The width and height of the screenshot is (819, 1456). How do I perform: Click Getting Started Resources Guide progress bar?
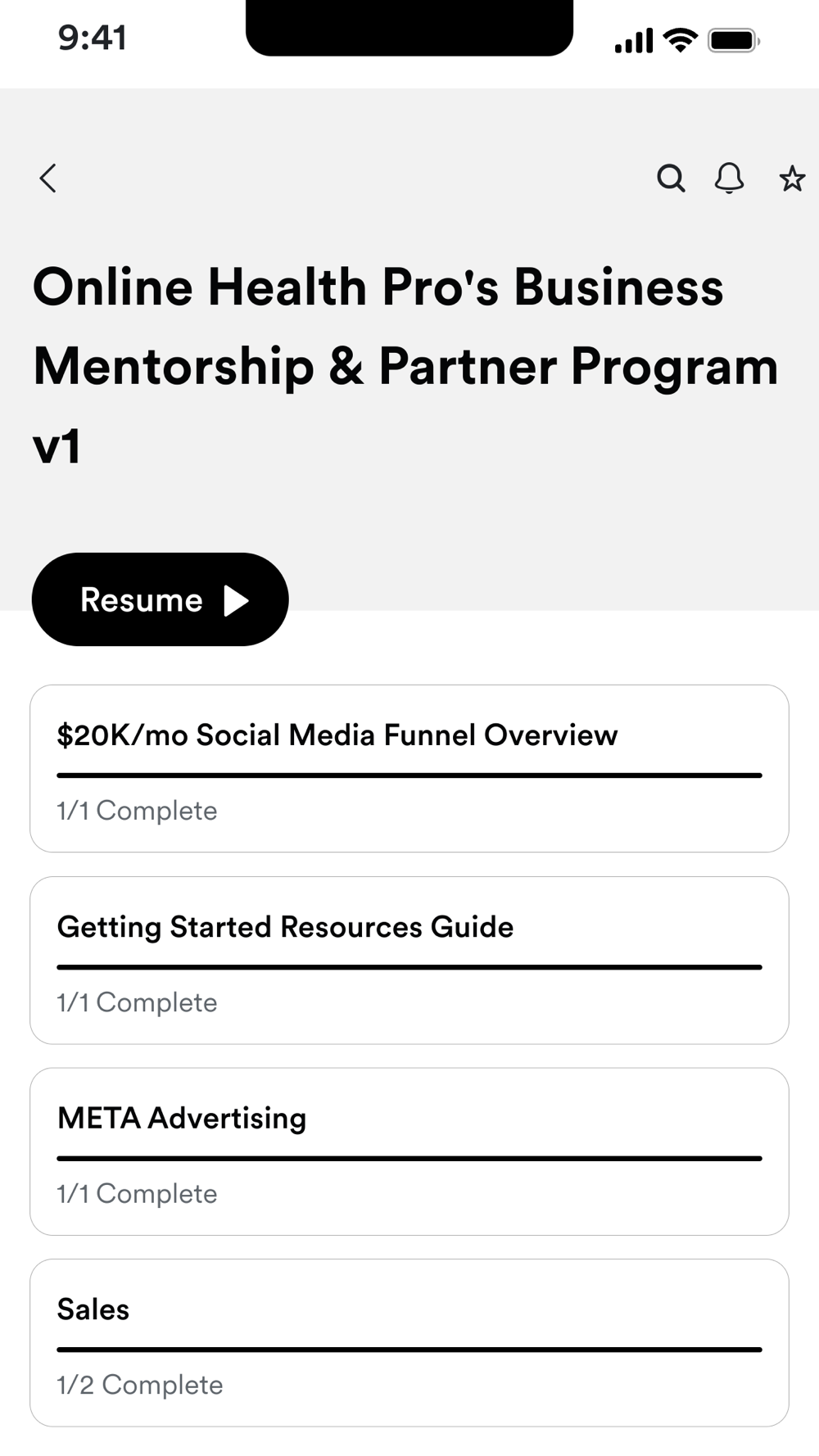(409, 967)
